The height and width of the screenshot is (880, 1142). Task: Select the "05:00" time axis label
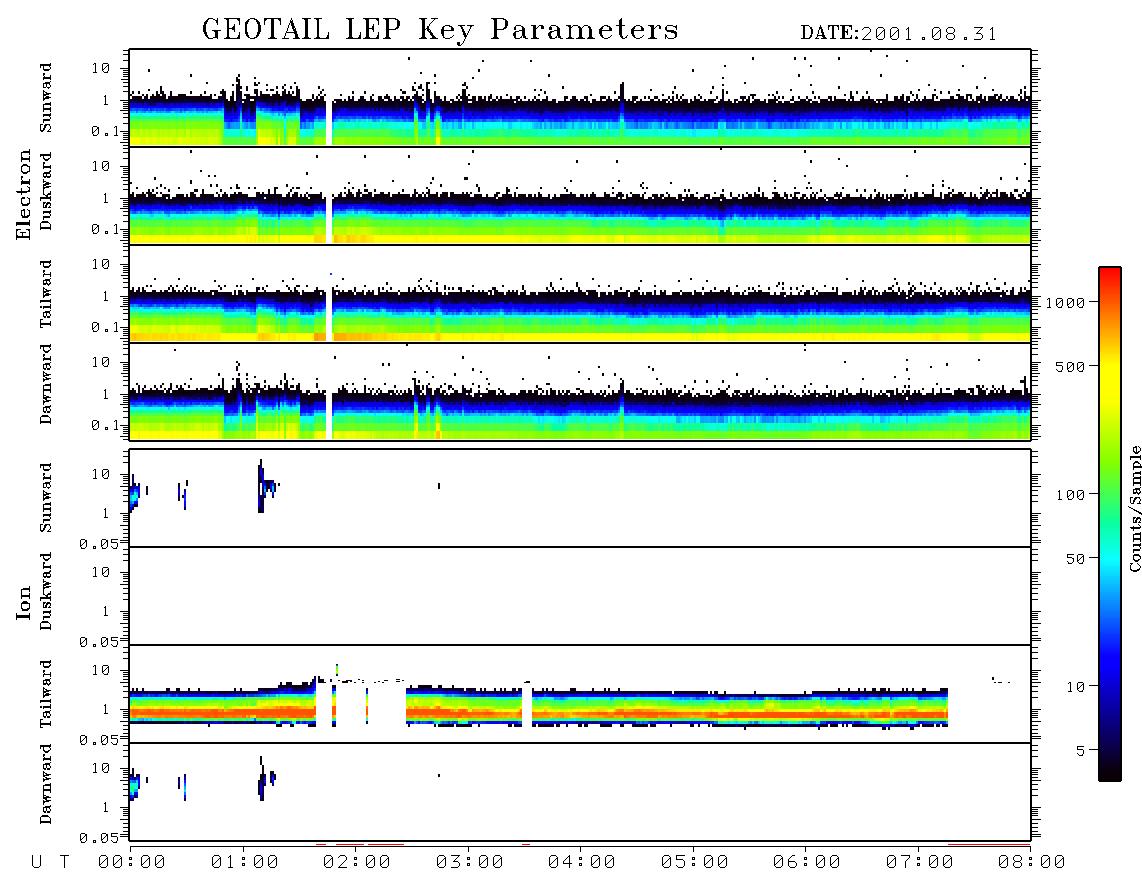(695, 863)
